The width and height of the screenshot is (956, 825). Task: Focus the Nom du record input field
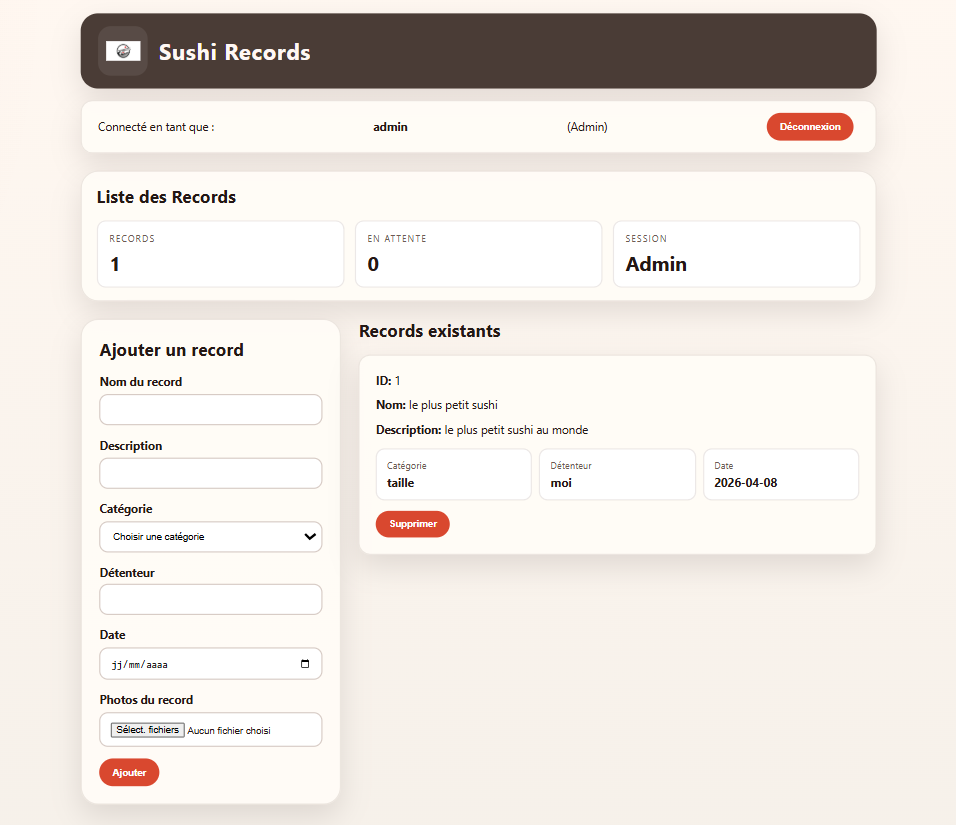click(210, 410)
